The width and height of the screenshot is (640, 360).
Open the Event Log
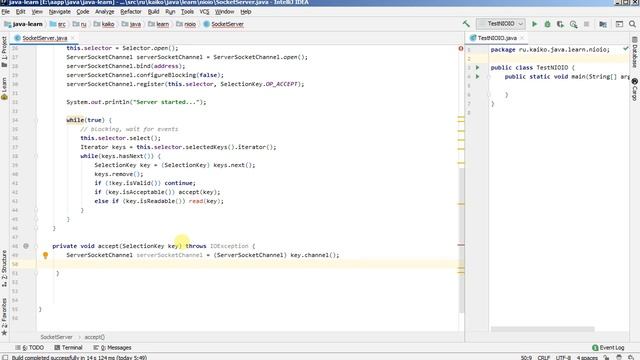click(x=608, y=347)
